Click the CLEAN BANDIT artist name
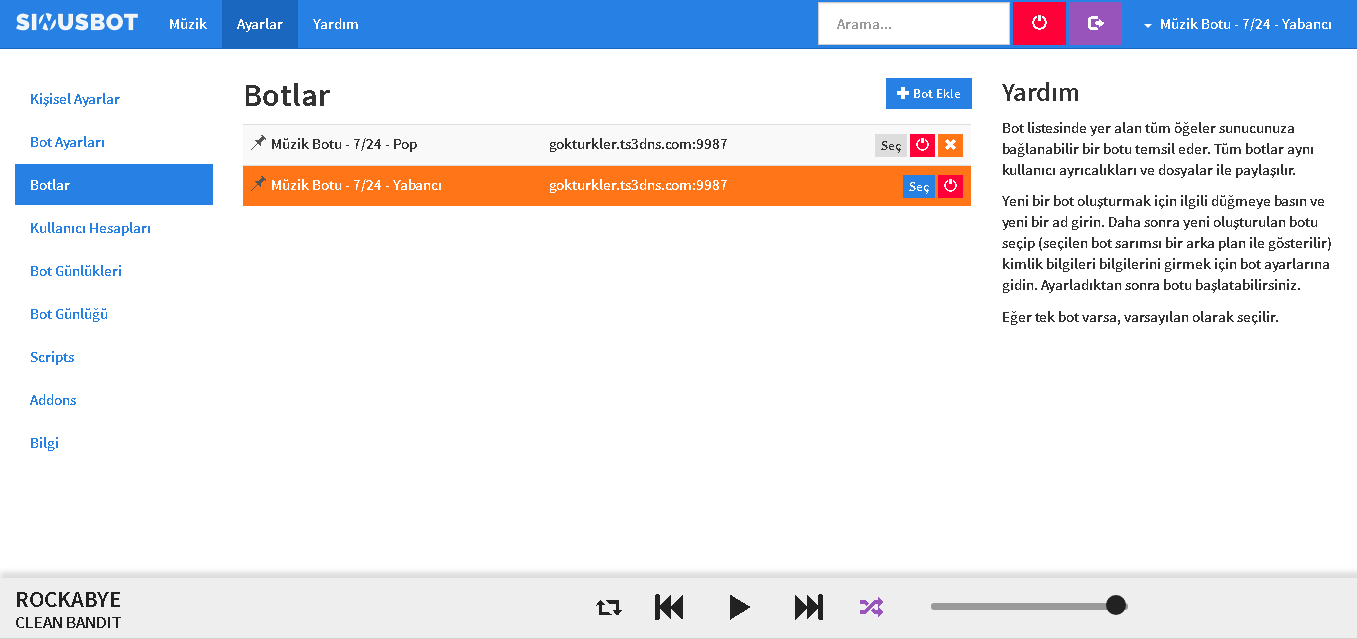 [x=68, y=623]
